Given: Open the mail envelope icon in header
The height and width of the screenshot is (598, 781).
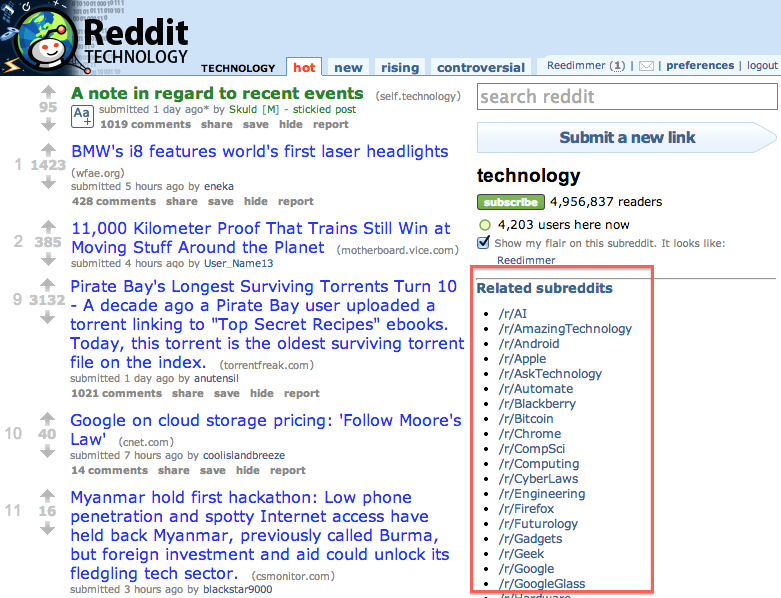Looking at the screenshot, I should pos(646,66).
